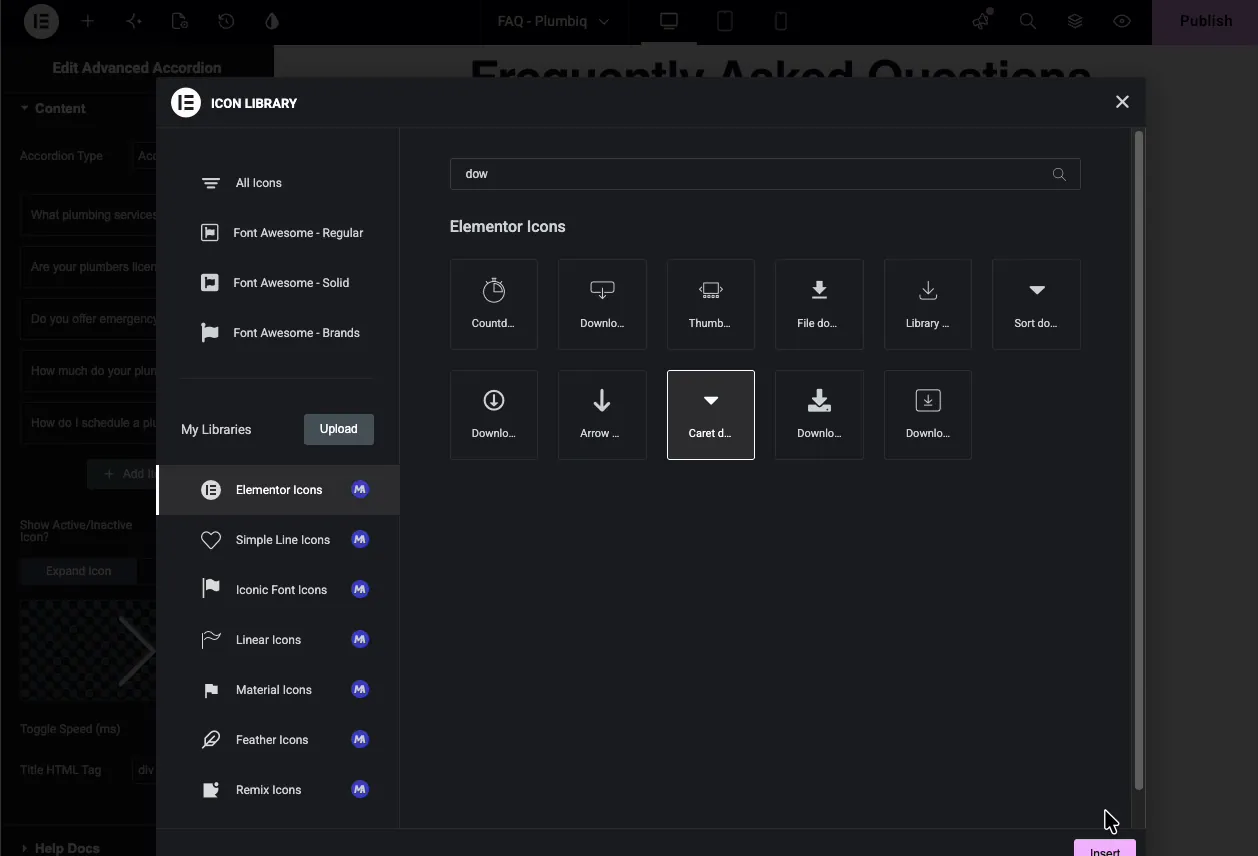
Task: Click the Icon Library vertical scrollbar
Action: (1138, 460)
